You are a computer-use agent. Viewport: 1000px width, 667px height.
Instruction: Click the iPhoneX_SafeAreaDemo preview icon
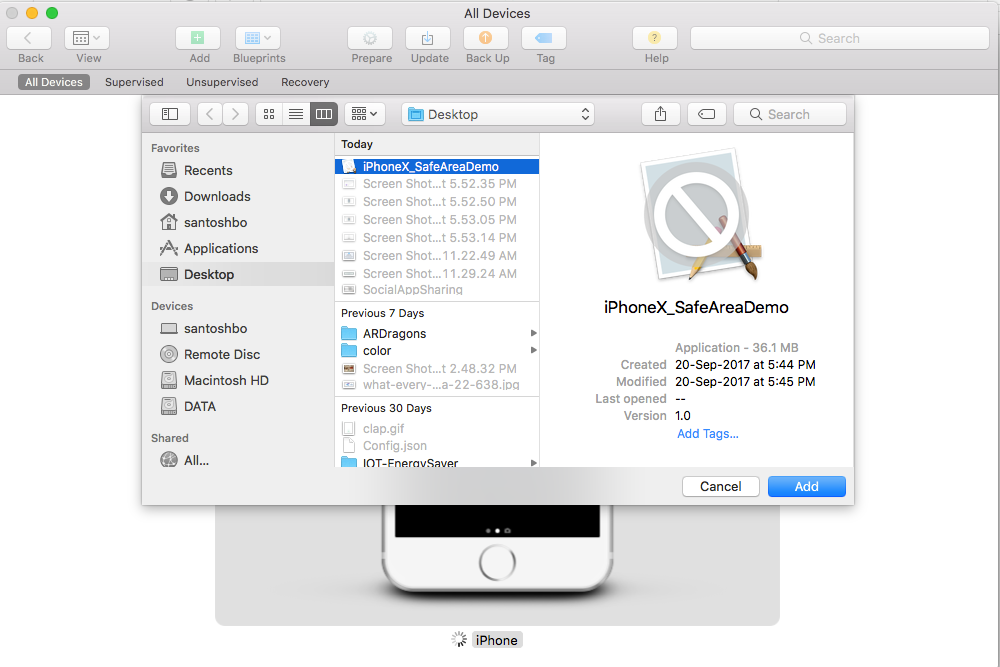702,215
